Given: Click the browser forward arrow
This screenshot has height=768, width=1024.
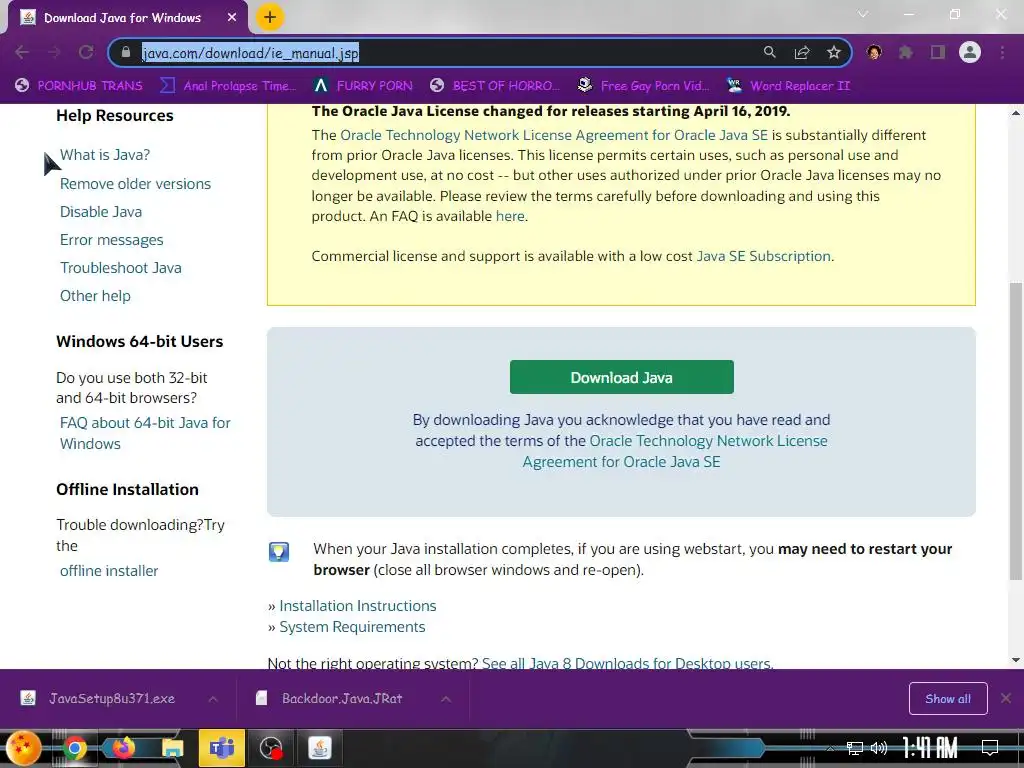Looking at the screenshot, I should [54, 52].
